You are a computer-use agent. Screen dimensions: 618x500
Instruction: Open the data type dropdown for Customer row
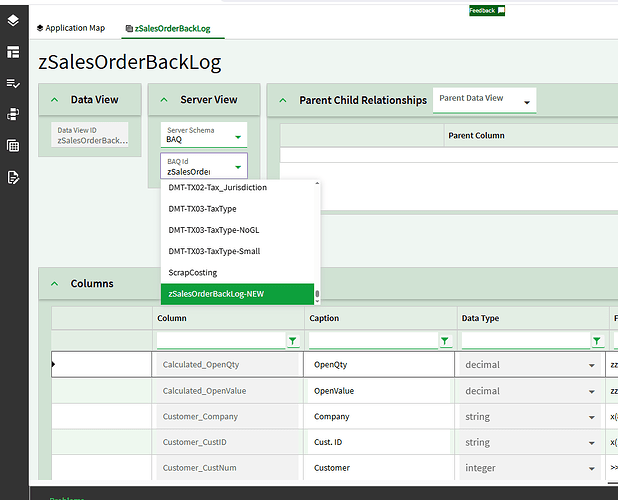tap(592, 468)
